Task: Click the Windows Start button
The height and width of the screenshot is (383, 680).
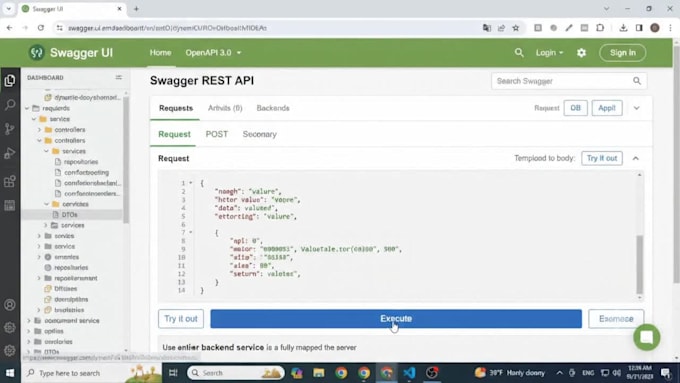Action: (x=10, y=373)
